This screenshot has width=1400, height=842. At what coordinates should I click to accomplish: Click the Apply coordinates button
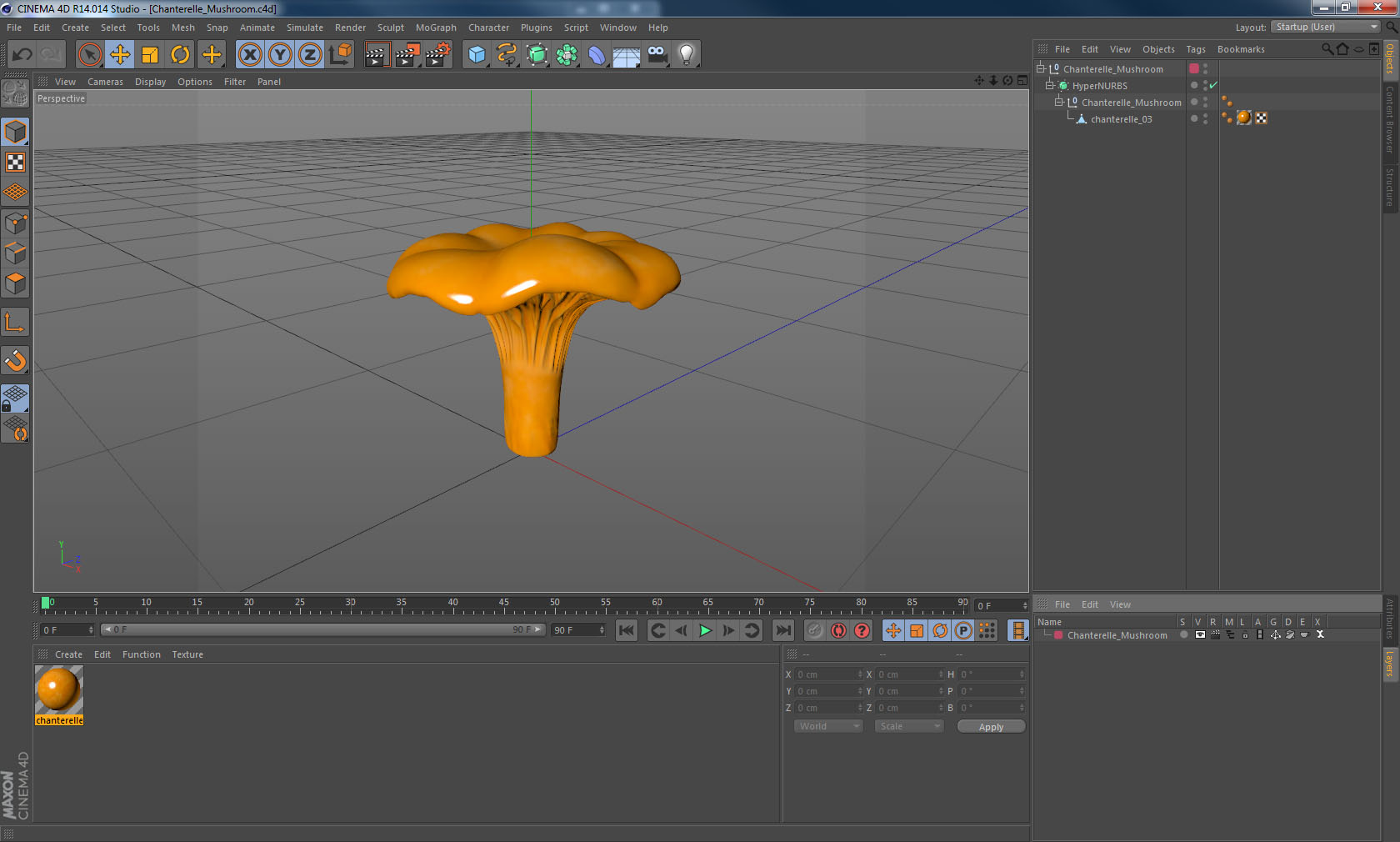[x=991, y=727]
